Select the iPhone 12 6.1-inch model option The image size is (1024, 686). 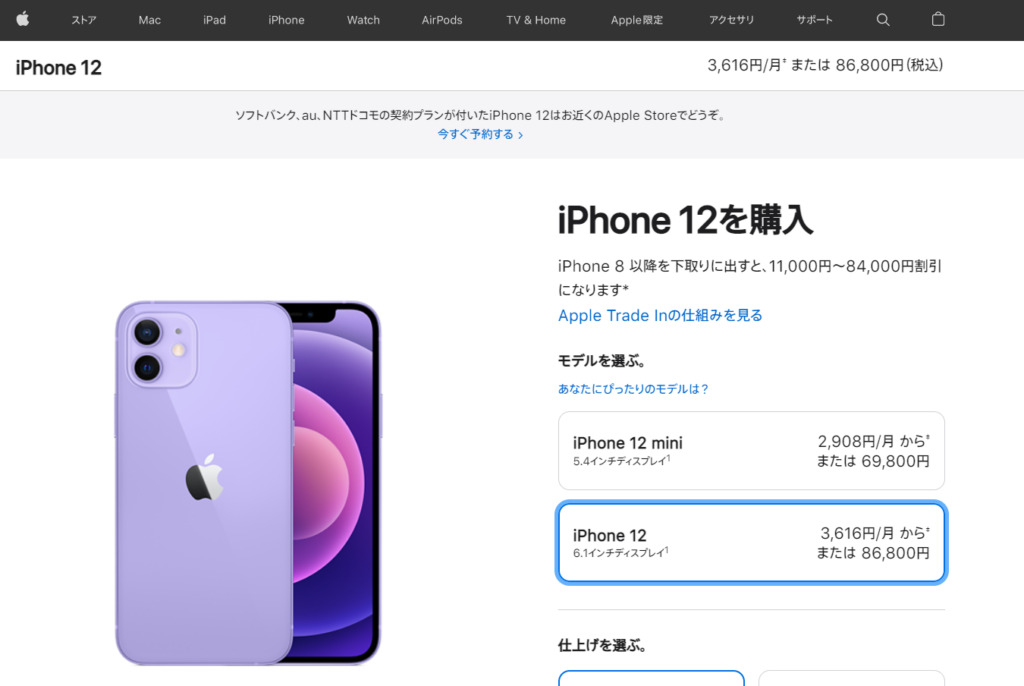[x=751, y=542]
